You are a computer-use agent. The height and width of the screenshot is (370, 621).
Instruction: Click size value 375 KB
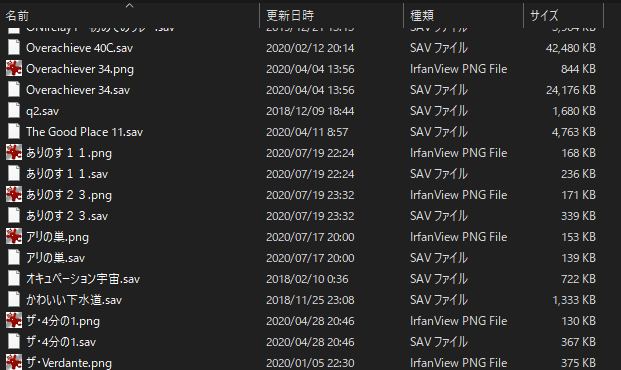click(x=578, y=363)
